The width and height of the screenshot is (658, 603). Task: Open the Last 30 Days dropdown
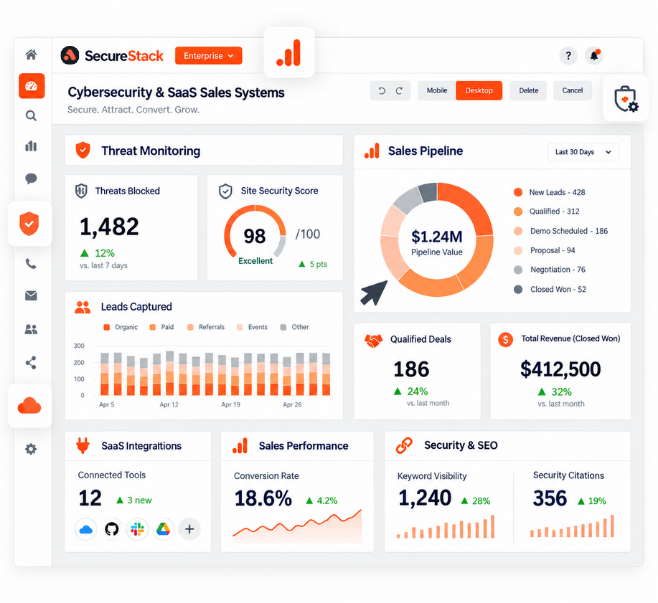point(582,152)
